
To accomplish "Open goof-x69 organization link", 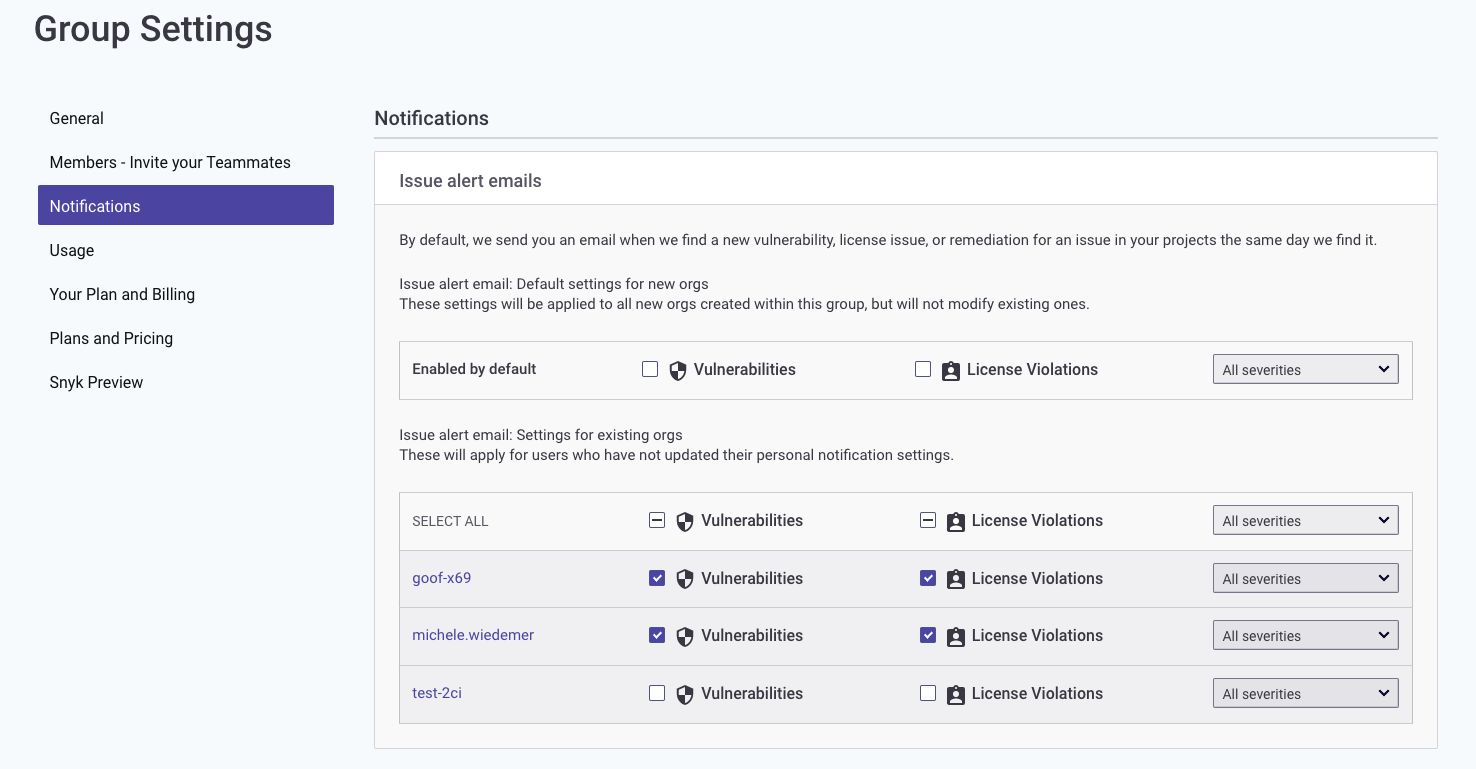I will [441, 578].
